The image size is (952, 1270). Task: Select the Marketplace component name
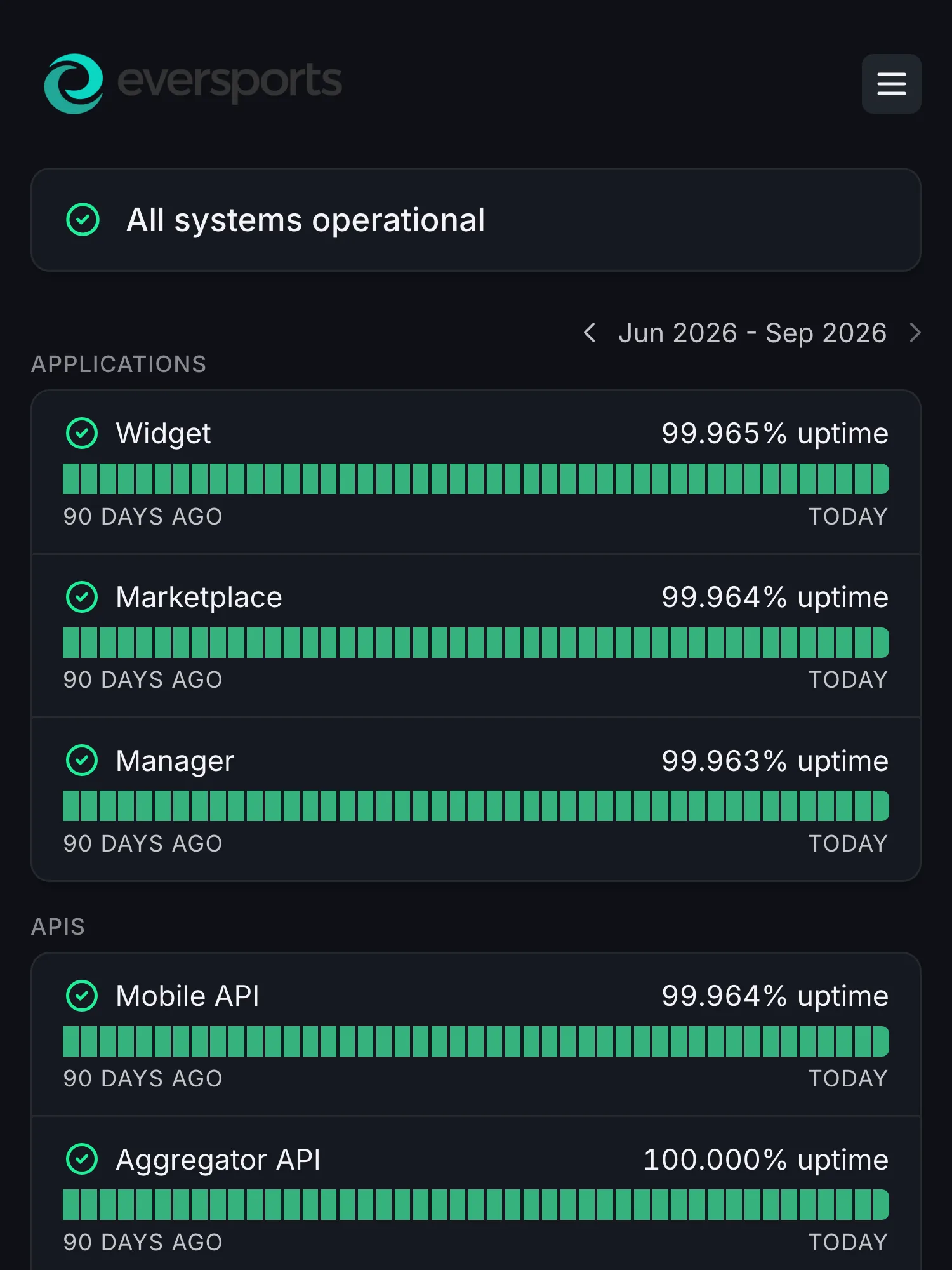click(199, 597)
